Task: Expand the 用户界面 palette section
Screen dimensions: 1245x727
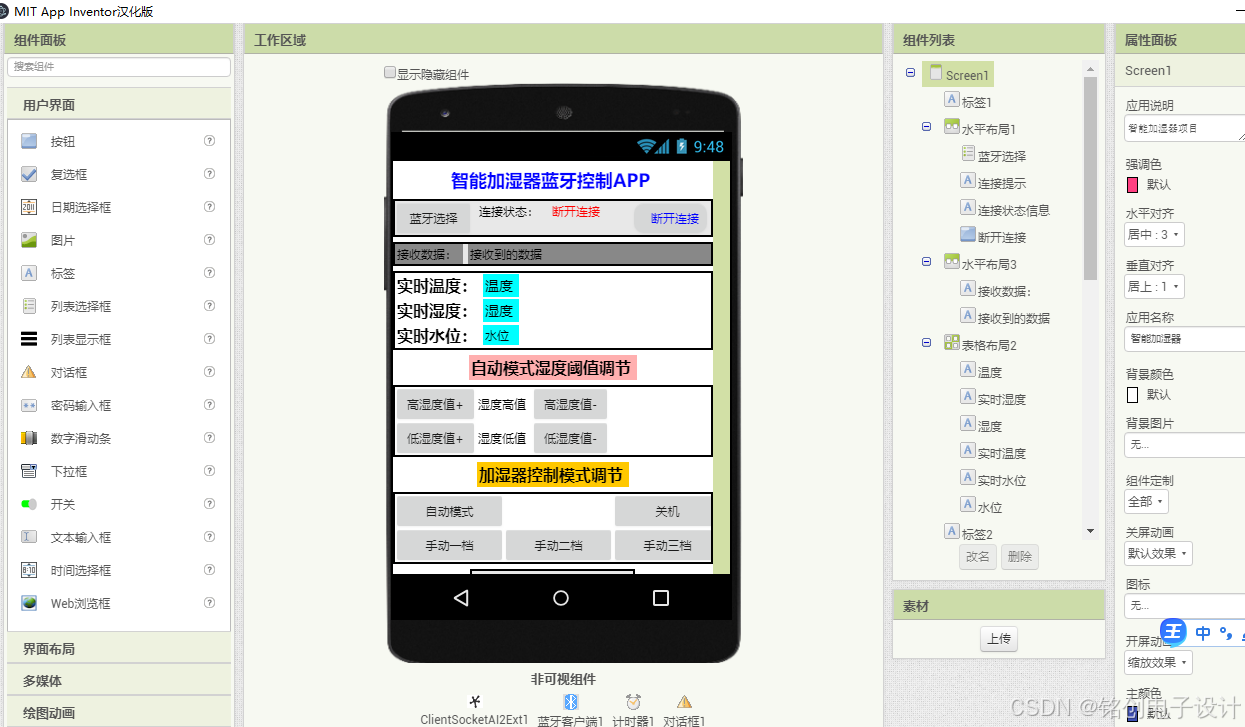Action: coord(119,104)
